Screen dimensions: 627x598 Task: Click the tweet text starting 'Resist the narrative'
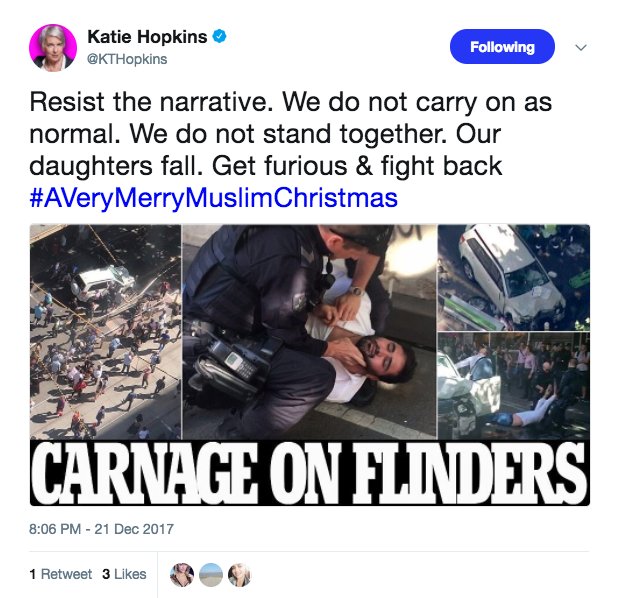(291, 134)
